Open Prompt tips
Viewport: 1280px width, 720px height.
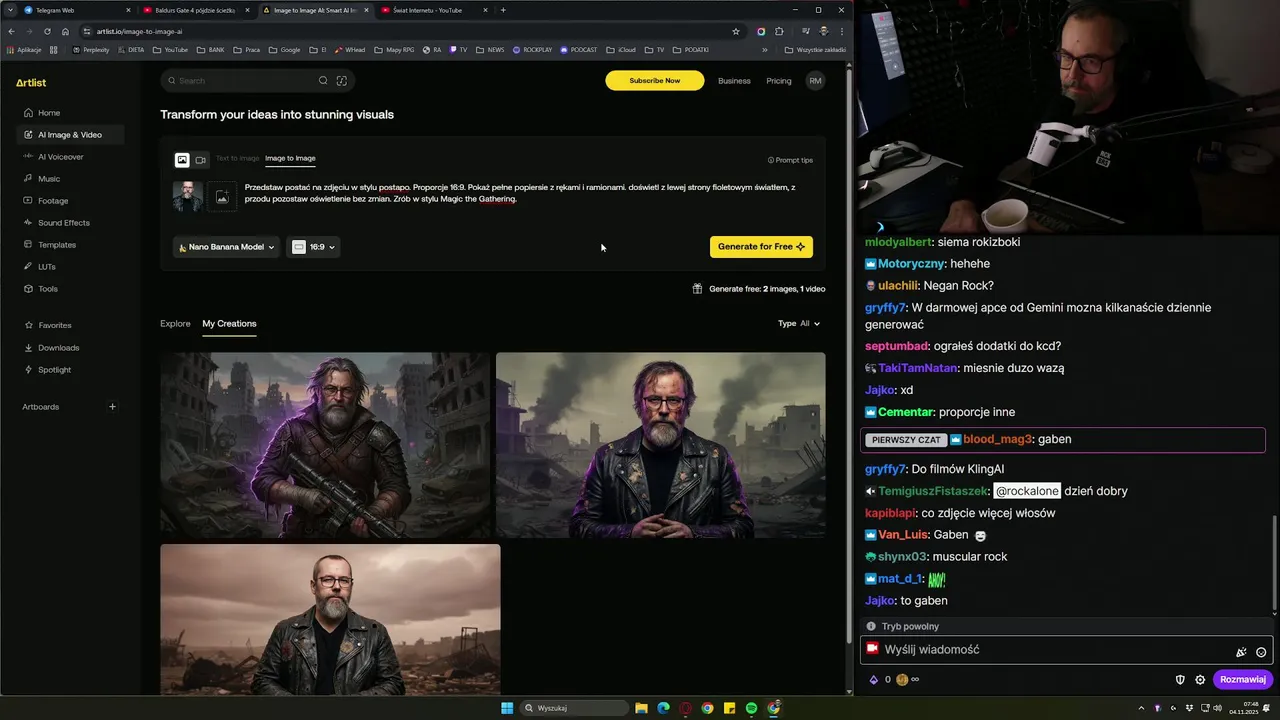pos(790,160)
